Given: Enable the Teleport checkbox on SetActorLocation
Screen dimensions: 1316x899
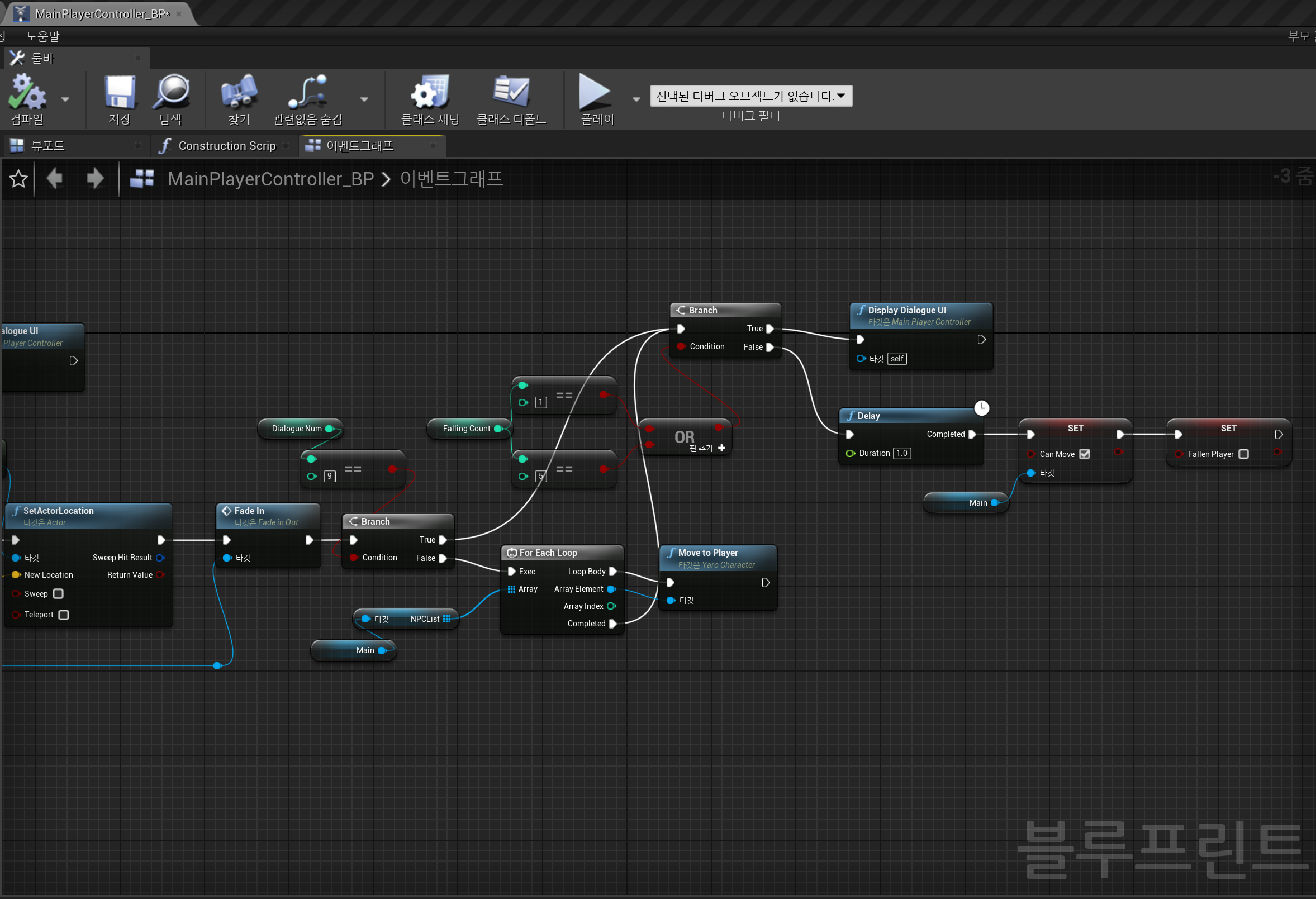Looking at the screenshot, I should (63, 615).
